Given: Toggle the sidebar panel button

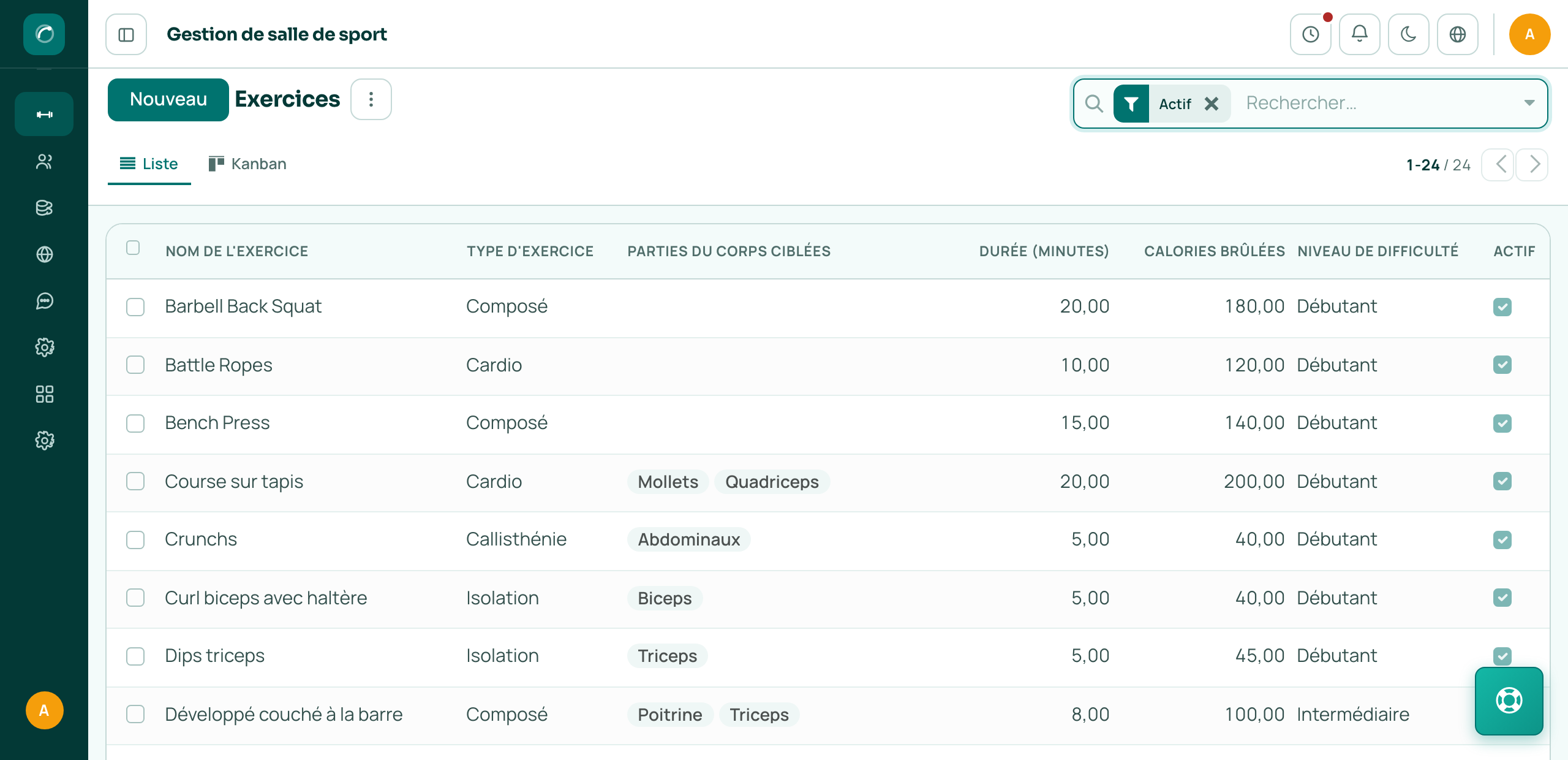Looking at the screenshot, I should pos(126,34).
